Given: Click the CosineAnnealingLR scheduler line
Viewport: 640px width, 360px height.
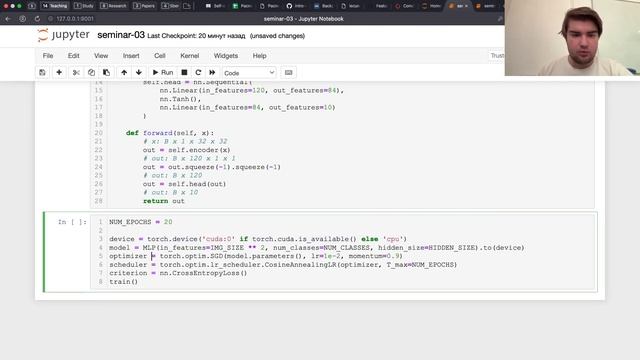Looking at the screenshot, I should click(283, 265).
